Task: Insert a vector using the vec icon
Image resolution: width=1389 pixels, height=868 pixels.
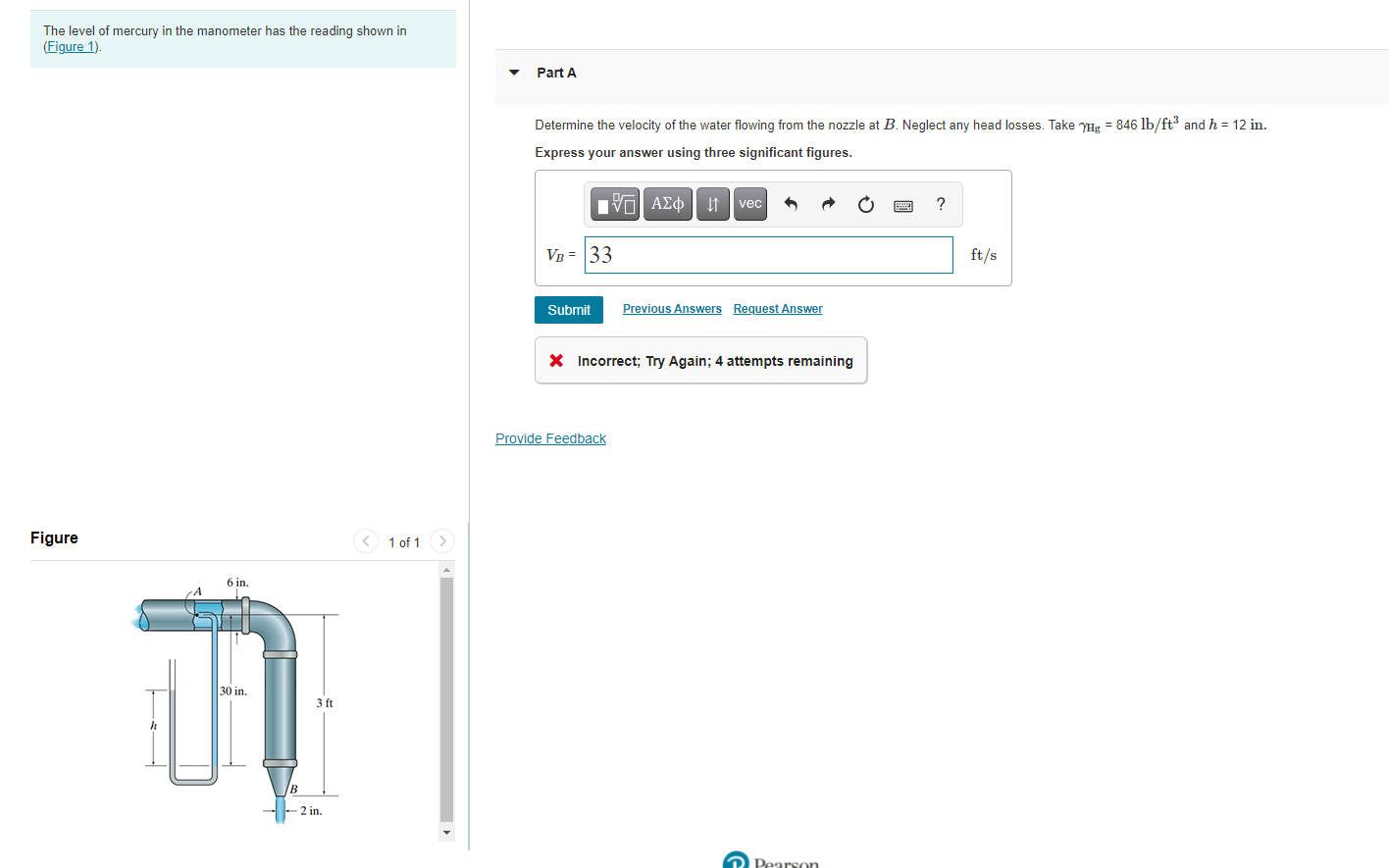Action: 749,203
